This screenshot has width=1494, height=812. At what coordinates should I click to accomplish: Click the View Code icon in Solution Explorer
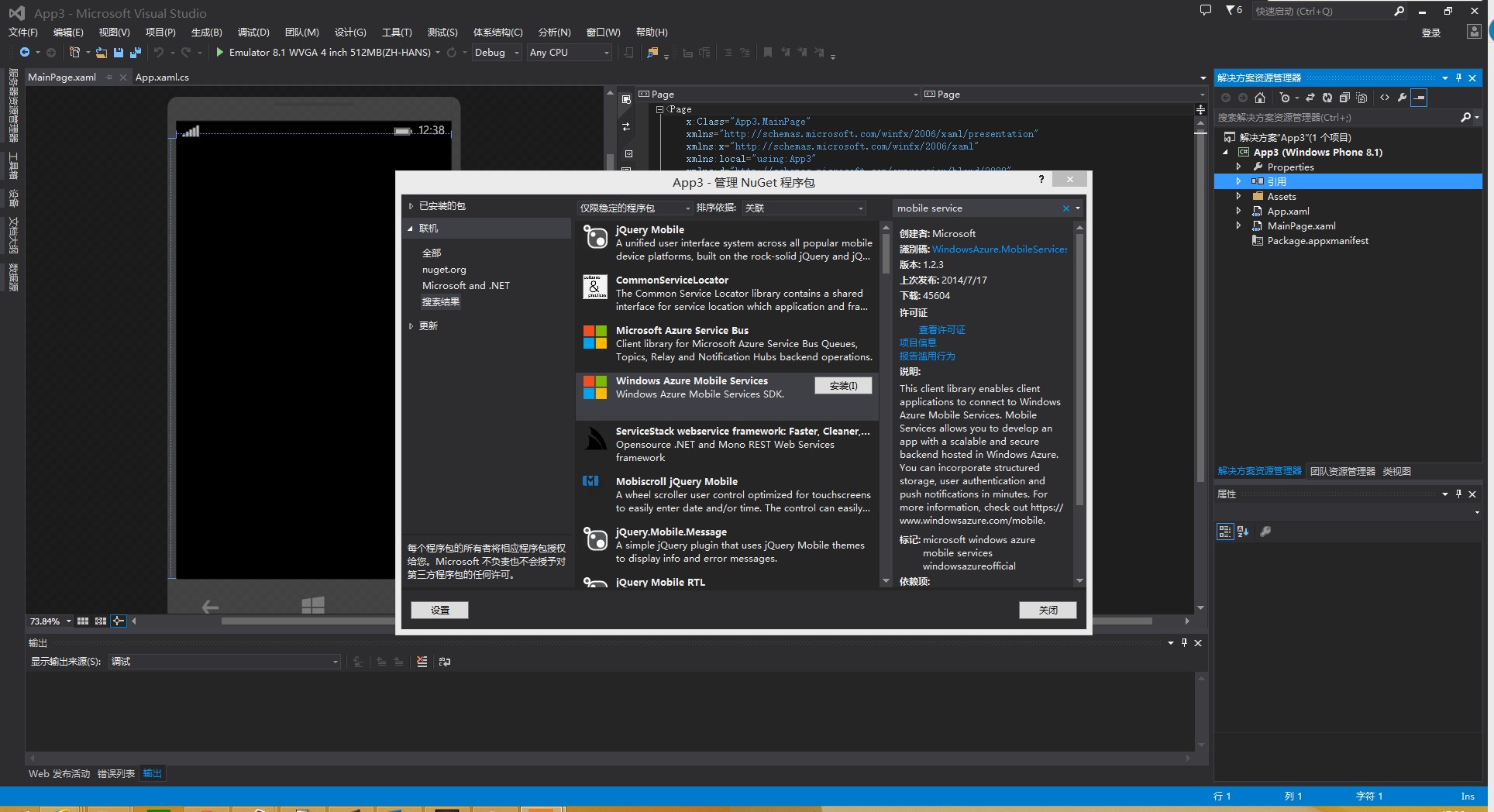pos(1385,98)
